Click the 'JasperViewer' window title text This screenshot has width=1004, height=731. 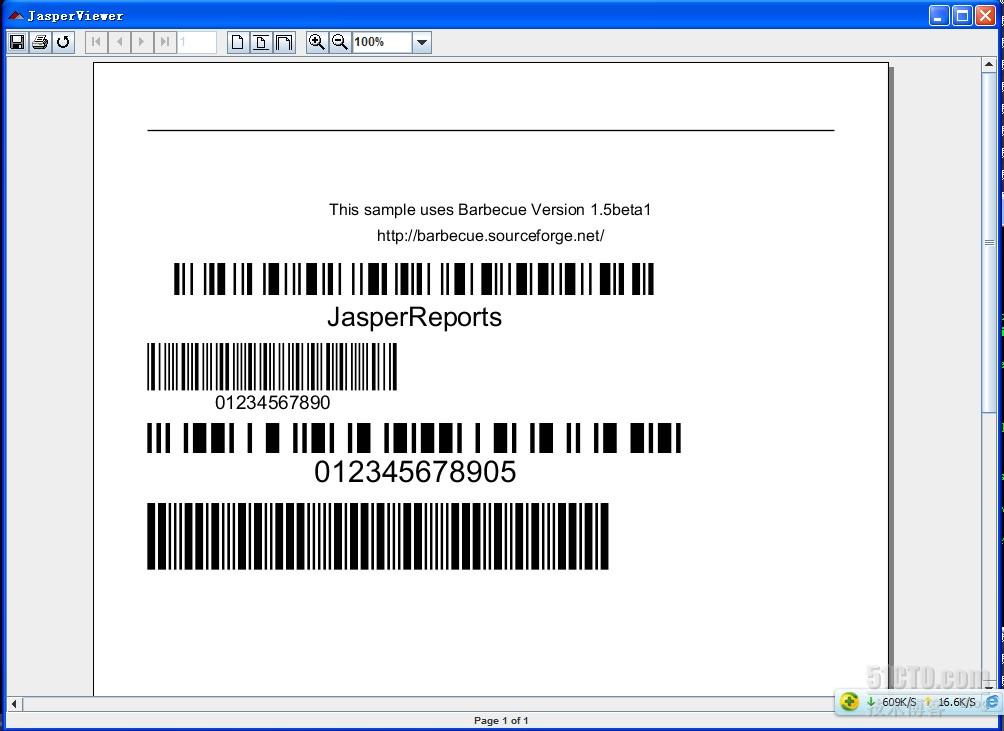tap(75, 16)
